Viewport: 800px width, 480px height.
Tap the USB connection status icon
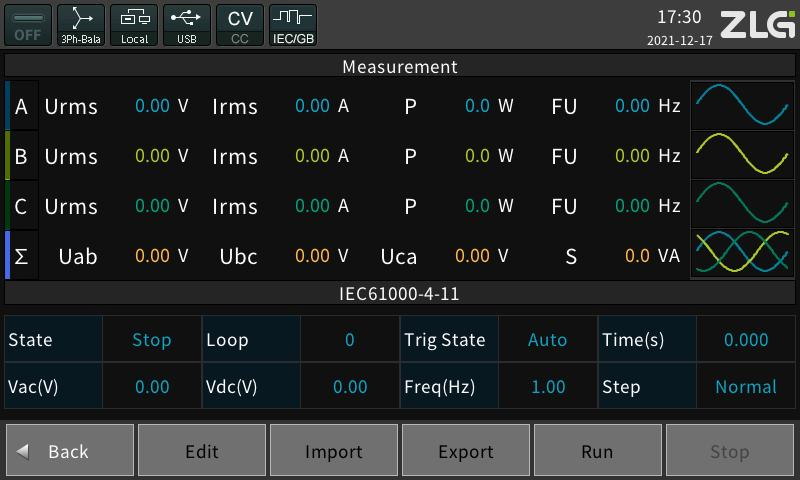pyautogui.click(x=187, y=24)
